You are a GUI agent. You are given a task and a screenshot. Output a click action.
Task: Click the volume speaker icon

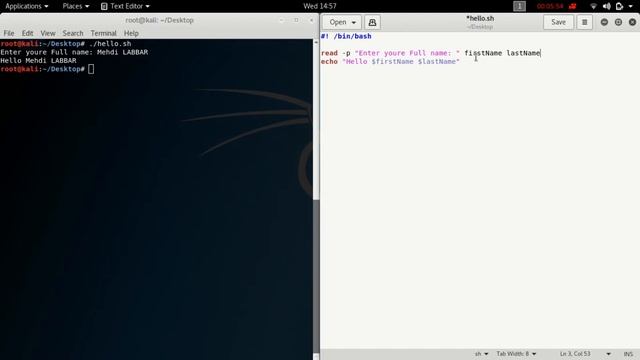607,6
